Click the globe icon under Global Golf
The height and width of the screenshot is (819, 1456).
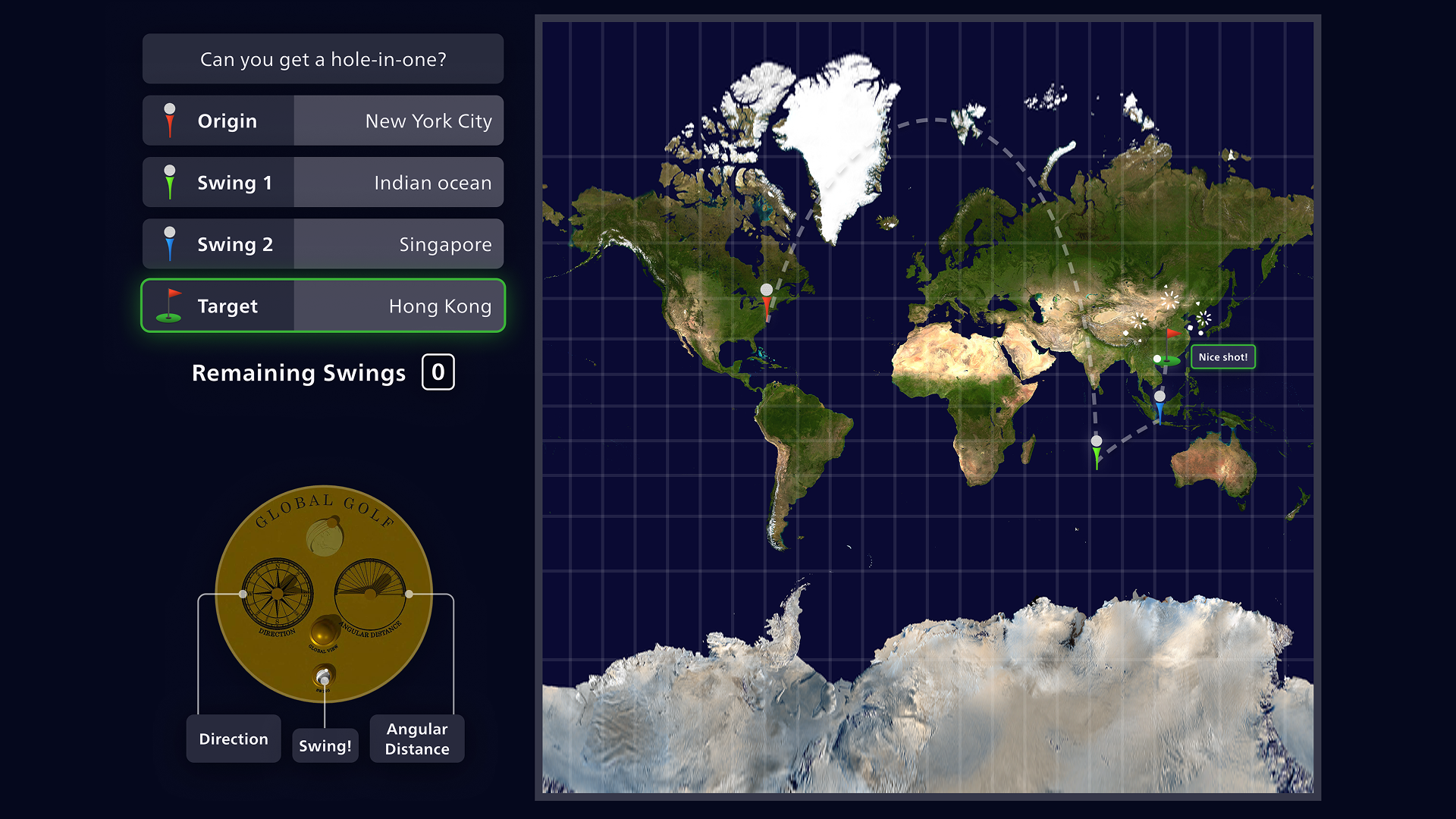pos(326,537)
